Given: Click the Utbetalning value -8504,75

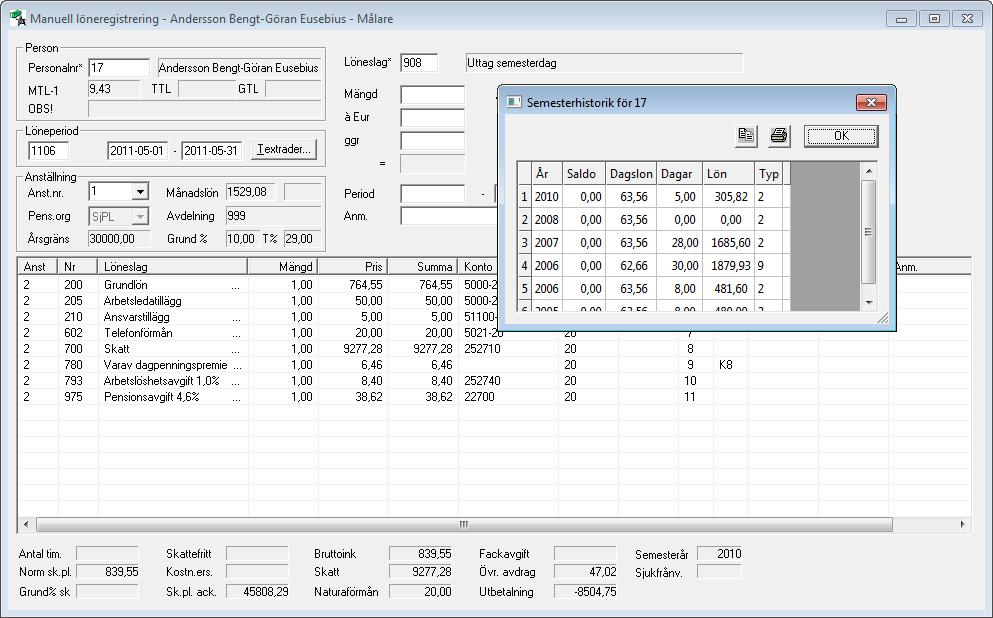Looking at the screenshot, I should 585,592.
